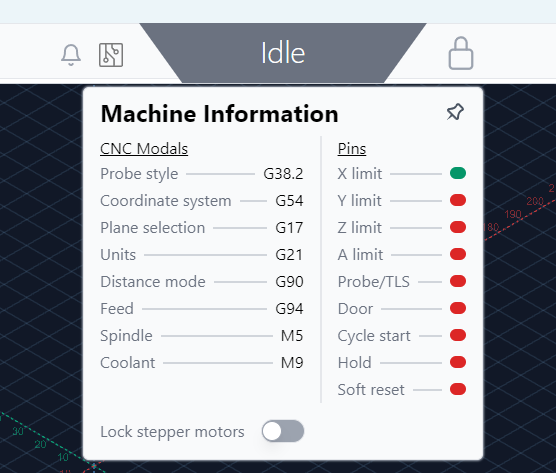Select the G94 feed value
This screenshot has width=556, height=473.
(289, 309)
